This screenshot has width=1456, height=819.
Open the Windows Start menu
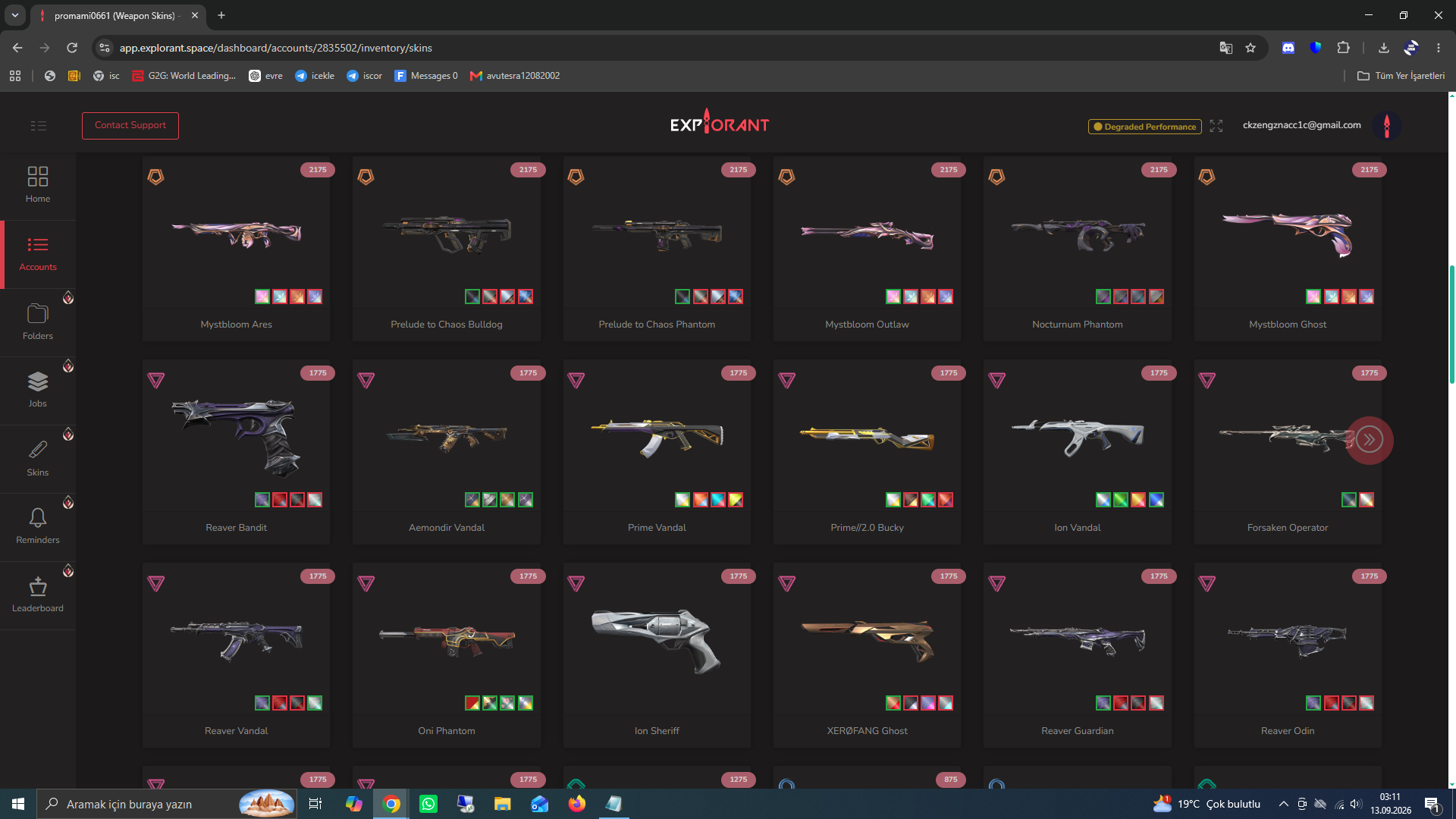coord(18,804)
